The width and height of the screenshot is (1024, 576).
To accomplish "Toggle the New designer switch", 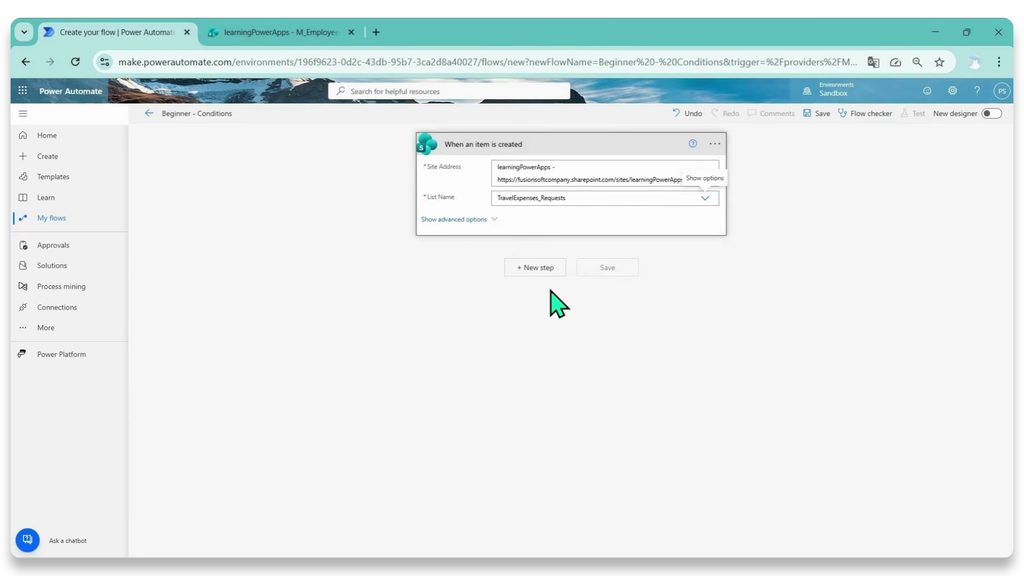I will (991, 113).
